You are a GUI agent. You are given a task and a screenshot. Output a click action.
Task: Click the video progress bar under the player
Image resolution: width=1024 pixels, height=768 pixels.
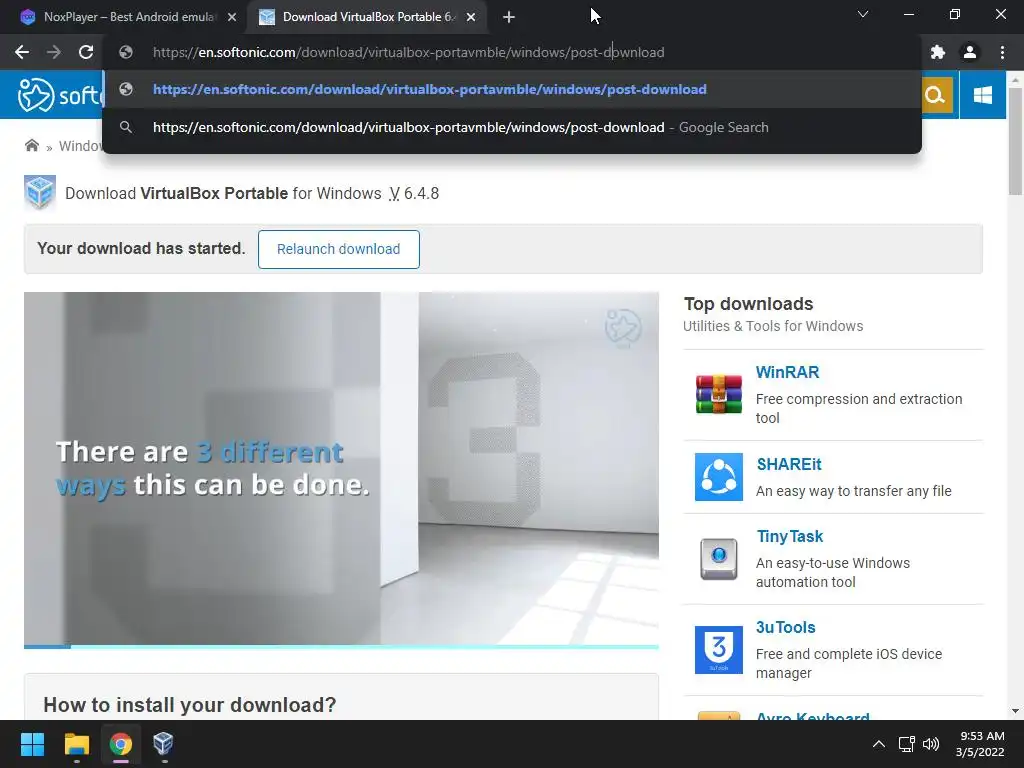click(x=341, y=647)
